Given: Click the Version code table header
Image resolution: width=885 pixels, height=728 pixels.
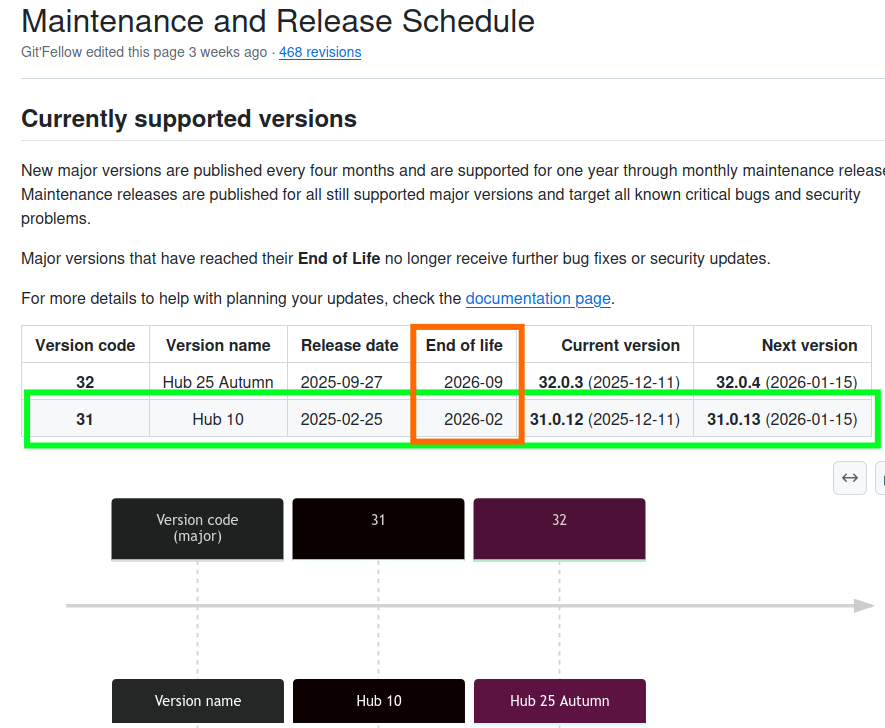Looking at the screenshot, I should pos(85,345).
